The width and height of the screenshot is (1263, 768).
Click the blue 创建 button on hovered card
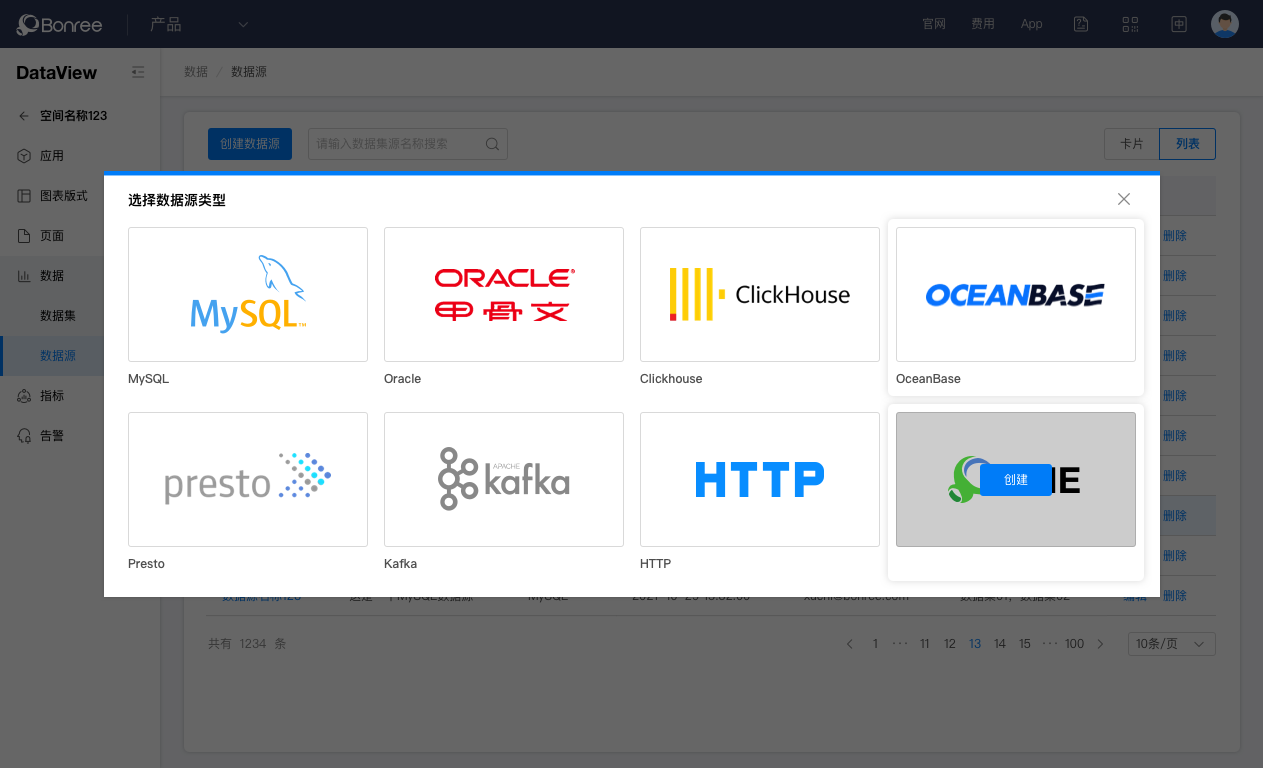[x=1015, y=480]
